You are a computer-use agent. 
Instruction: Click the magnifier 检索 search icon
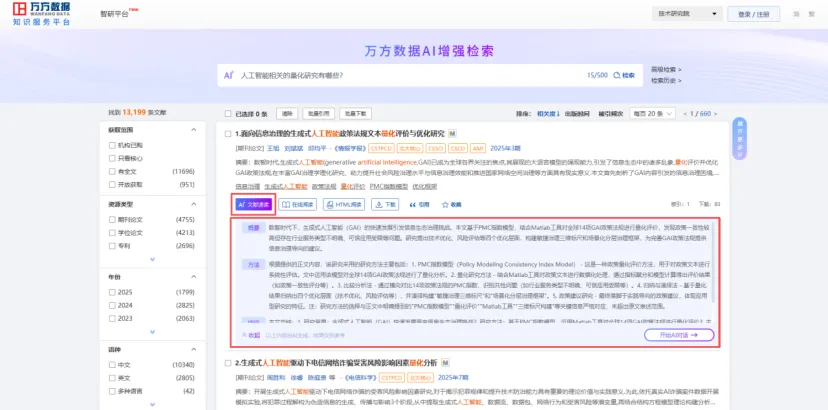tap(622, 75)
